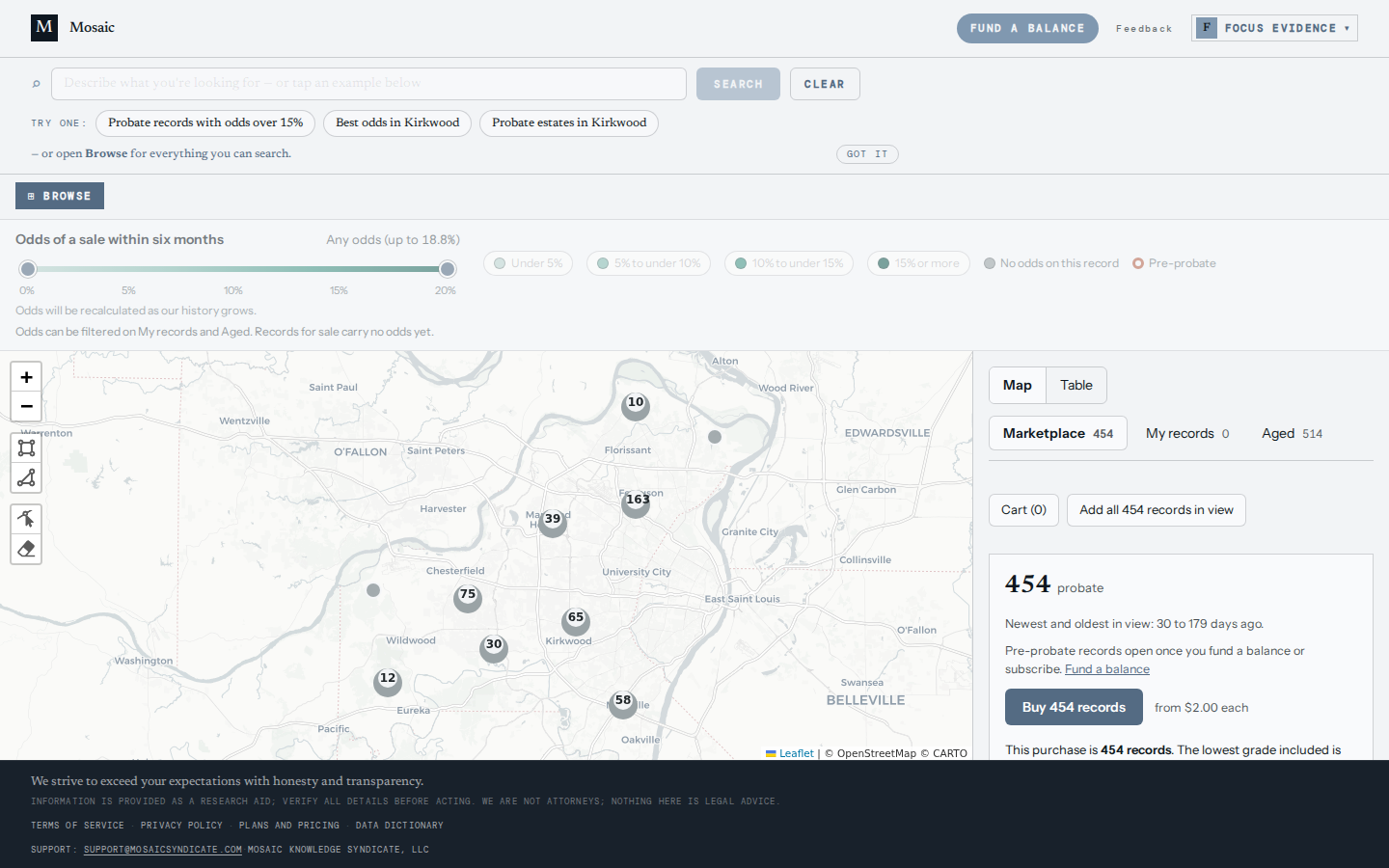
Task: Open the map cluster labeled 75
Action: (468, 598)
